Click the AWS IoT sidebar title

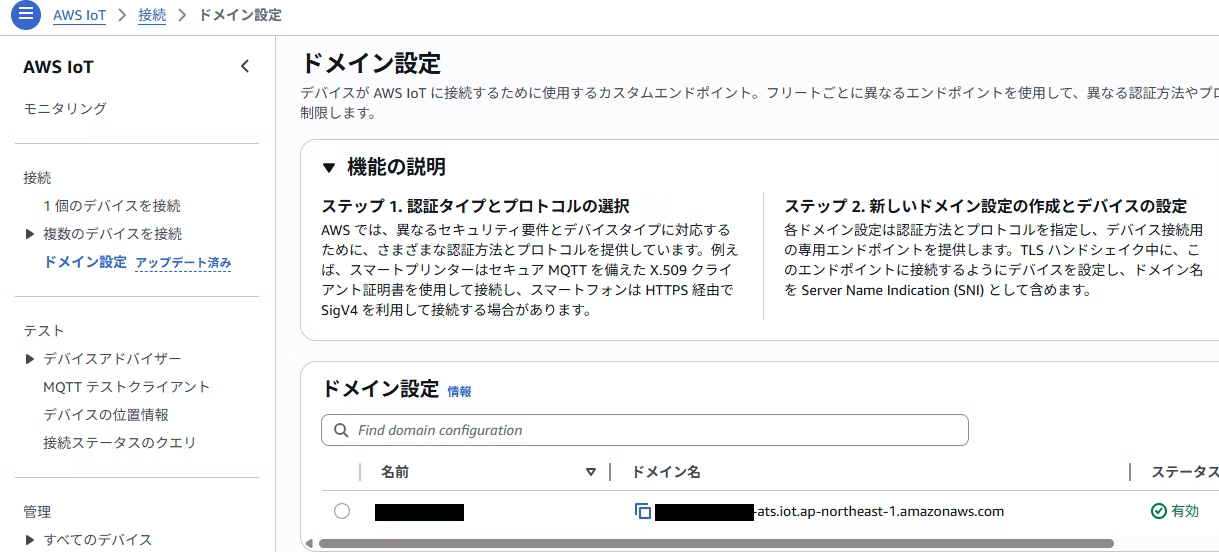[x=58, y=67]
